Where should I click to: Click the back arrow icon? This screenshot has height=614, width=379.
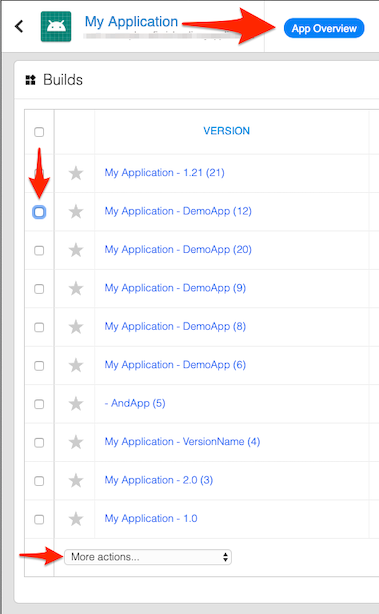point(19,27)
